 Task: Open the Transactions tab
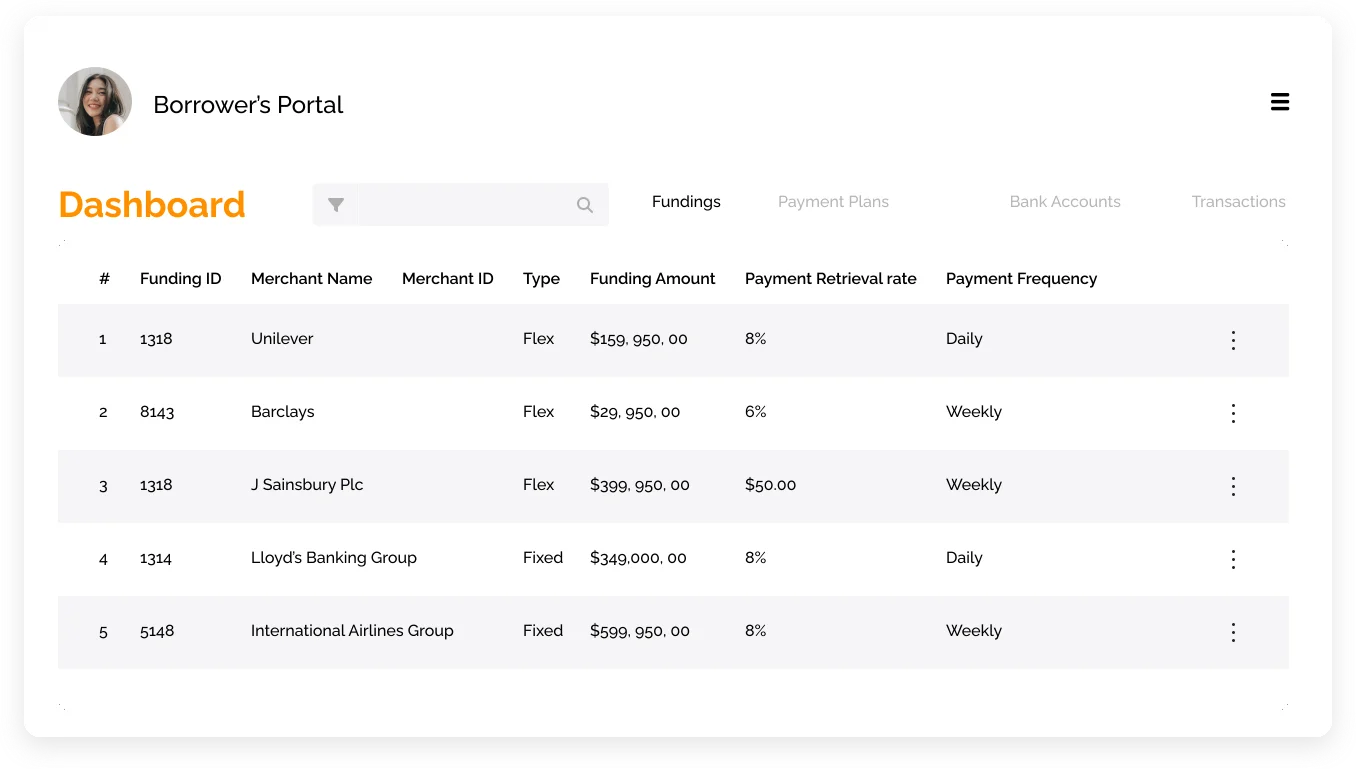coord(1238,202)
